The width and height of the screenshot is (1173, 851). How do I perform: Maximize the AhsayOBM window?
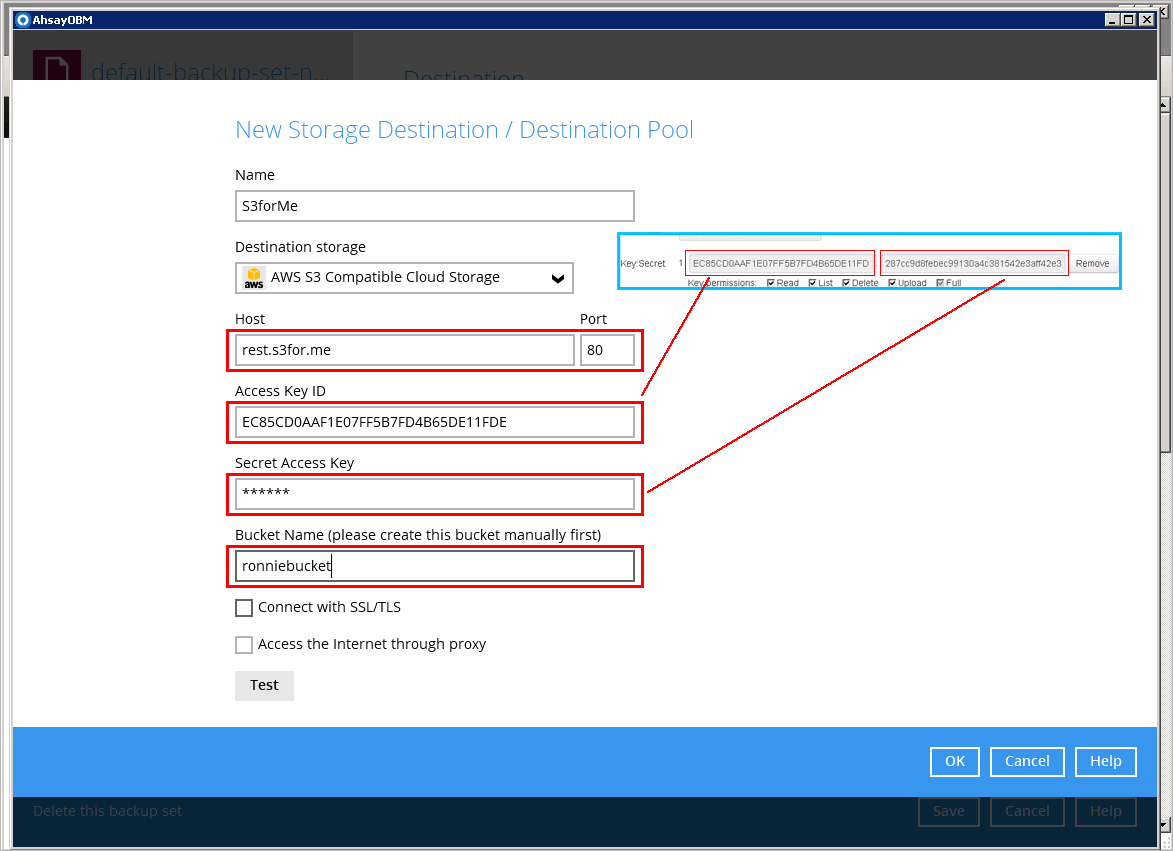(1129, 20)
